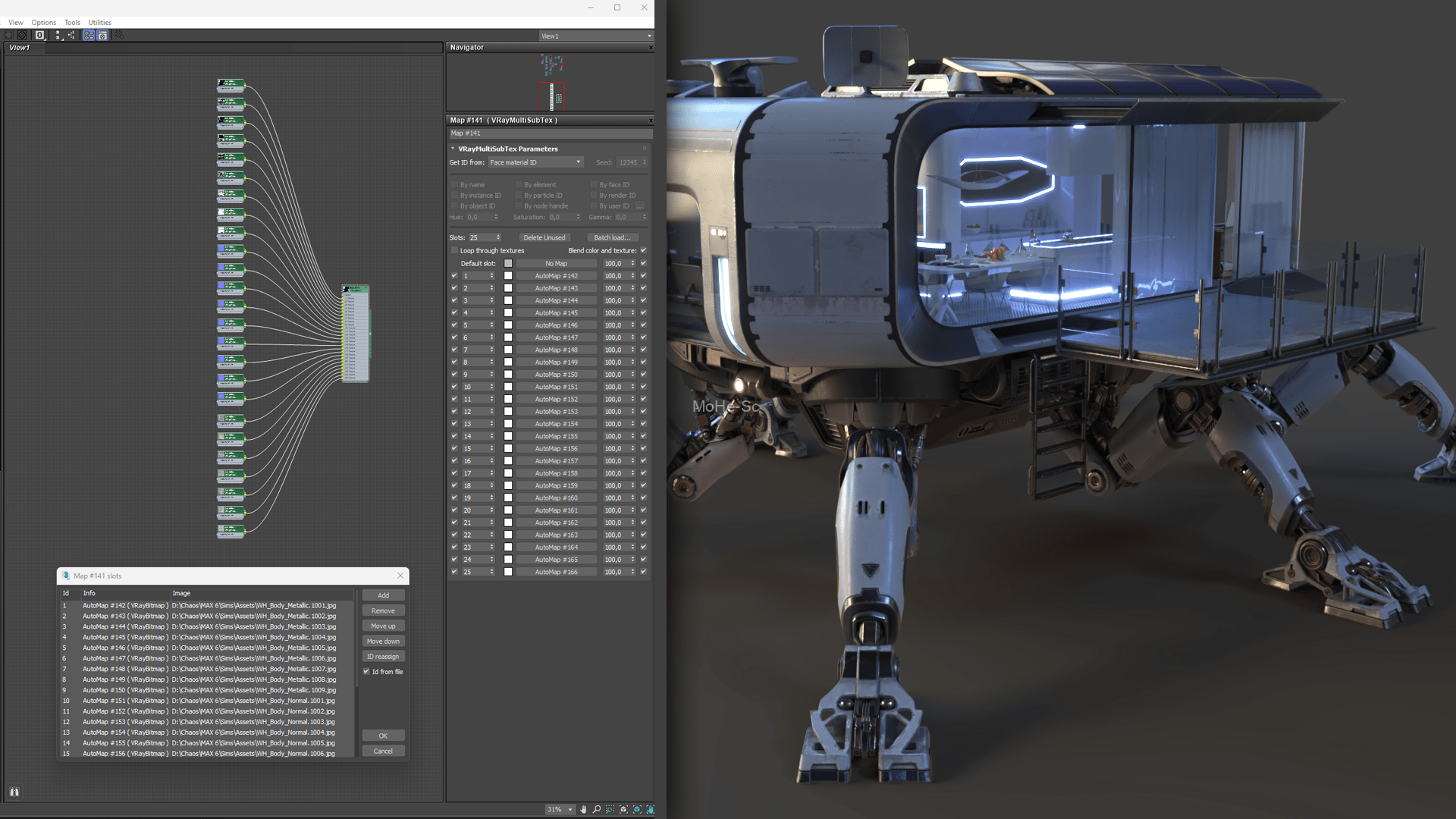Open the Utilities menu

coord(99,23)
